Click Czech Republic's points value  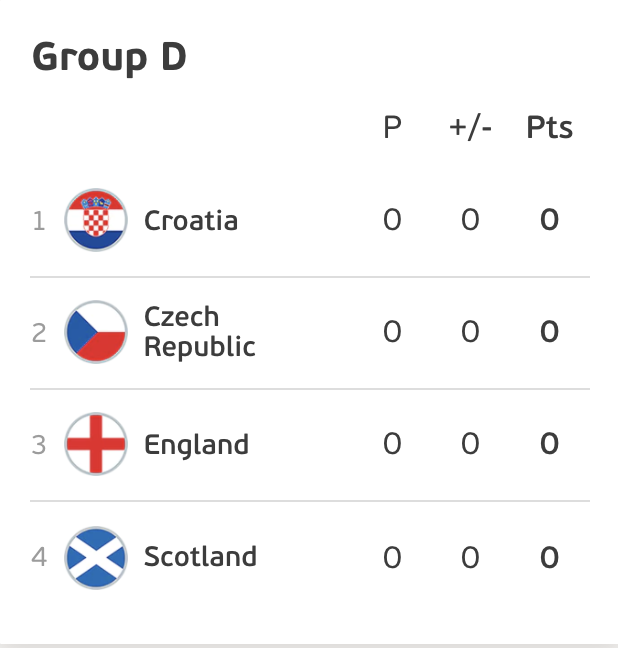coord(549,332)
